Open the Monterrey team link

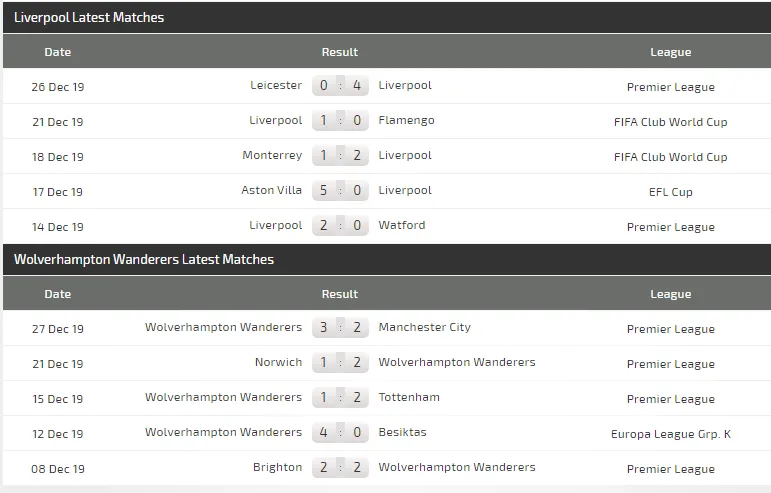[272, 155]
